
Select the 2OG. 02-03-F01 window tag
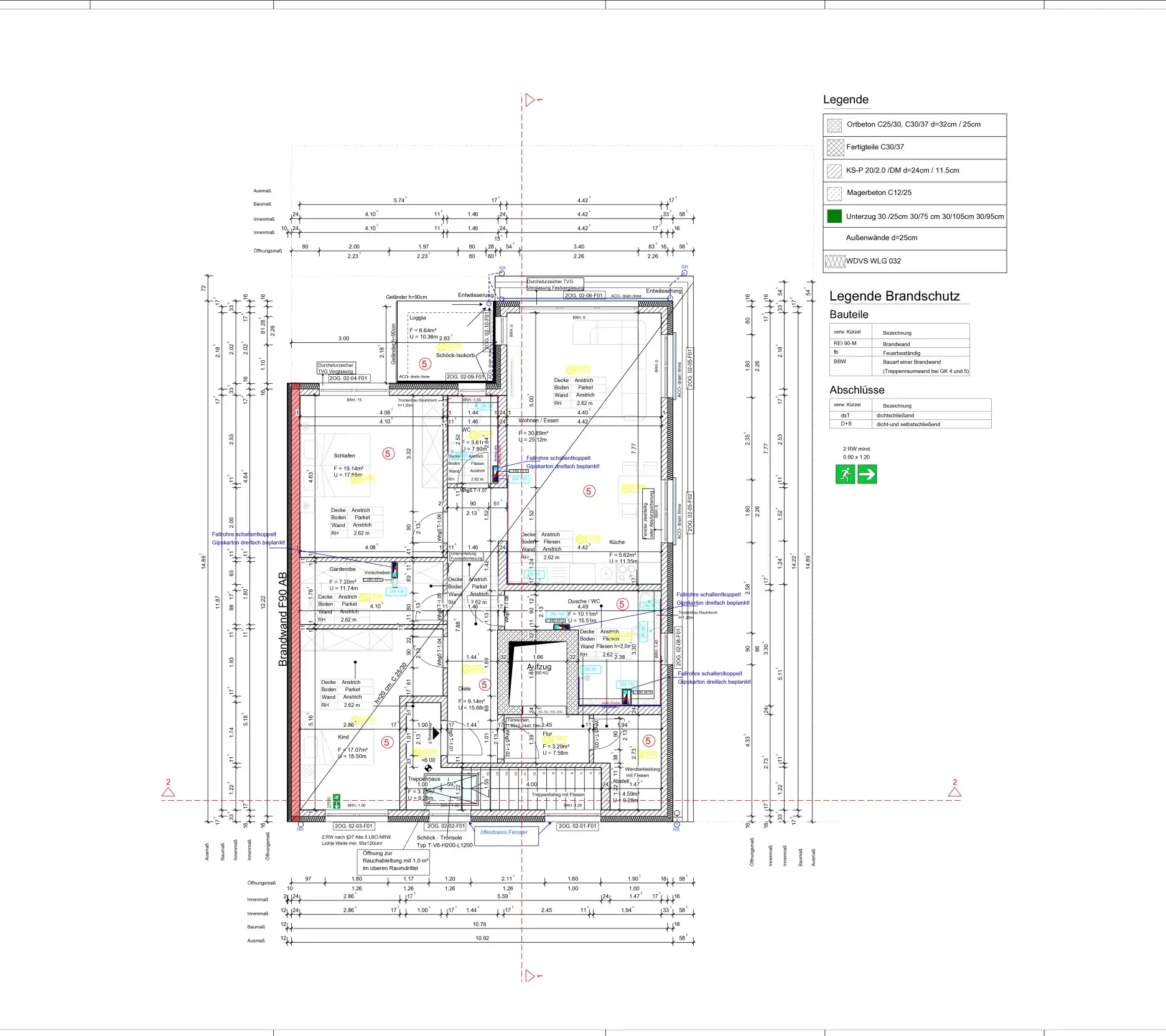pyautogui.click(x=353, y=826)
